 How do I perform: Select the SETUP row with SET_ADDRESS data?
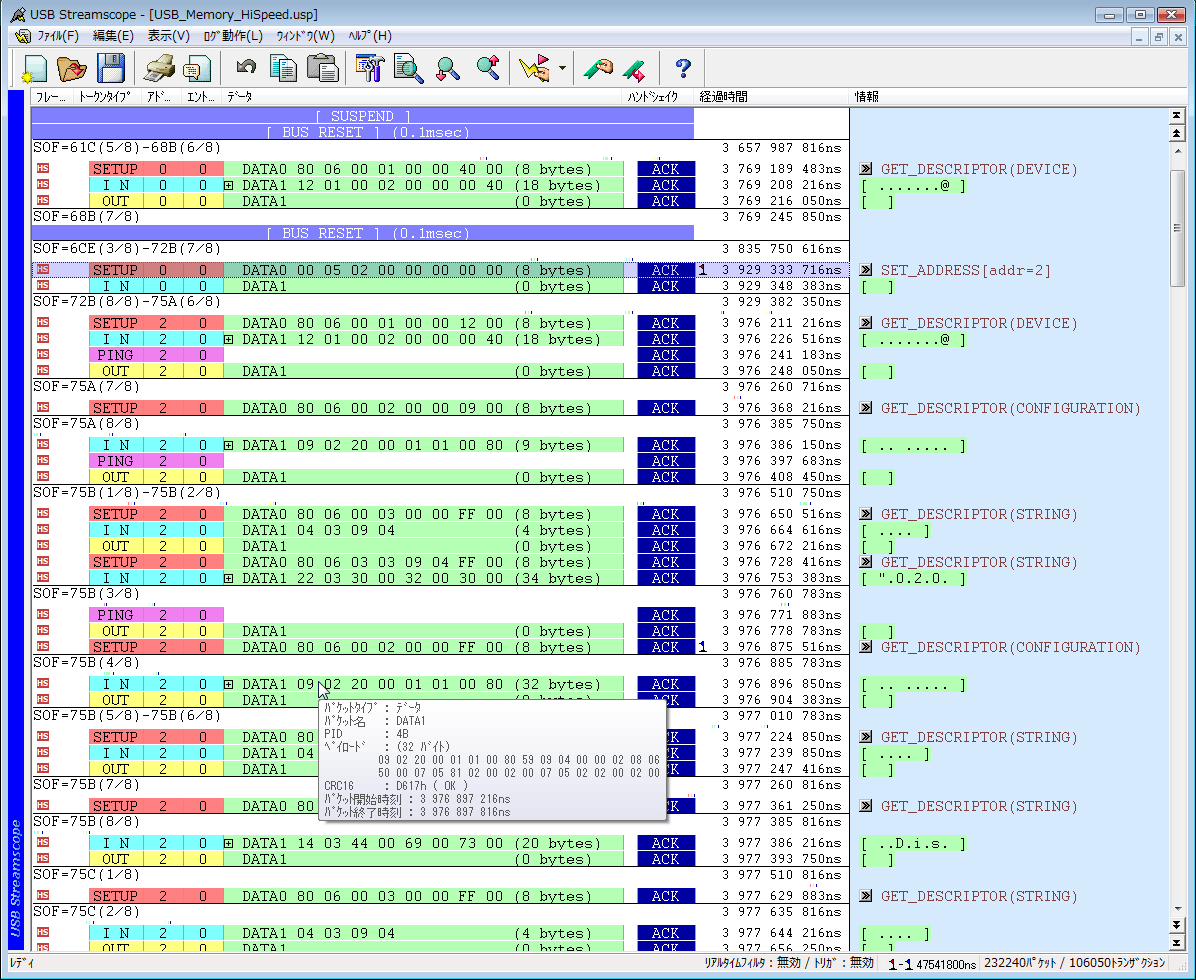tap(440, 270)
